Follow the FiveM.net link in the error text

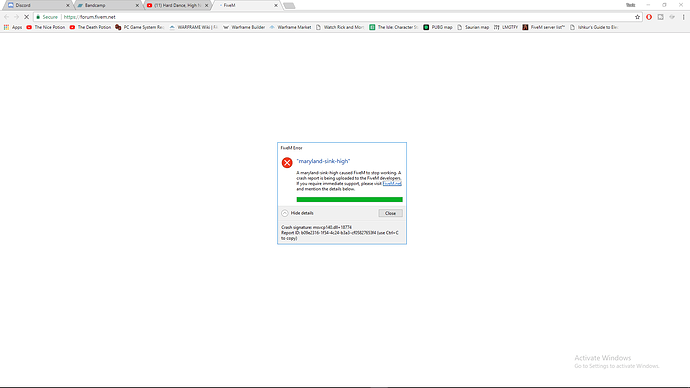(x=392, y=183)
